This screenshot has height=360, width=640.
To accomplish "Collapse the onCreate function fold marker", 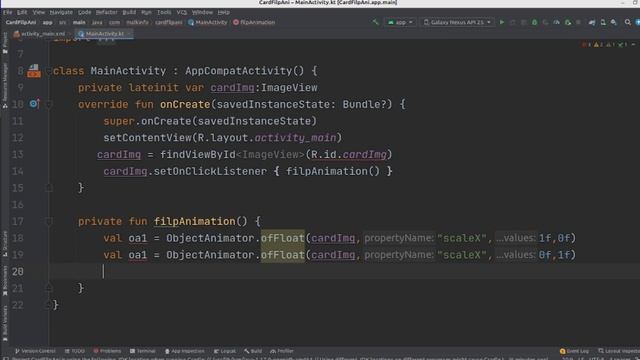I will [49, 104].
